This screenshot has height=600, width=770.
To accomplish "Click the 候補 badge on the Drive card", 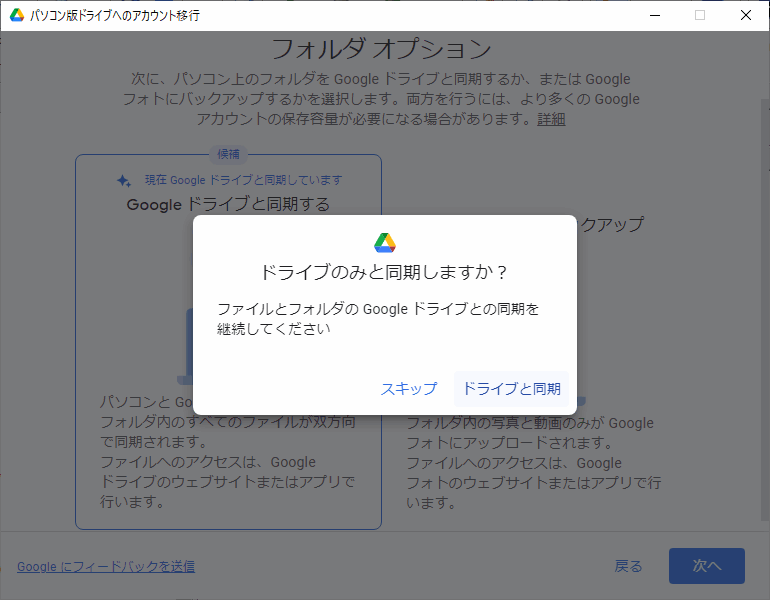I will tap(228, 154).
